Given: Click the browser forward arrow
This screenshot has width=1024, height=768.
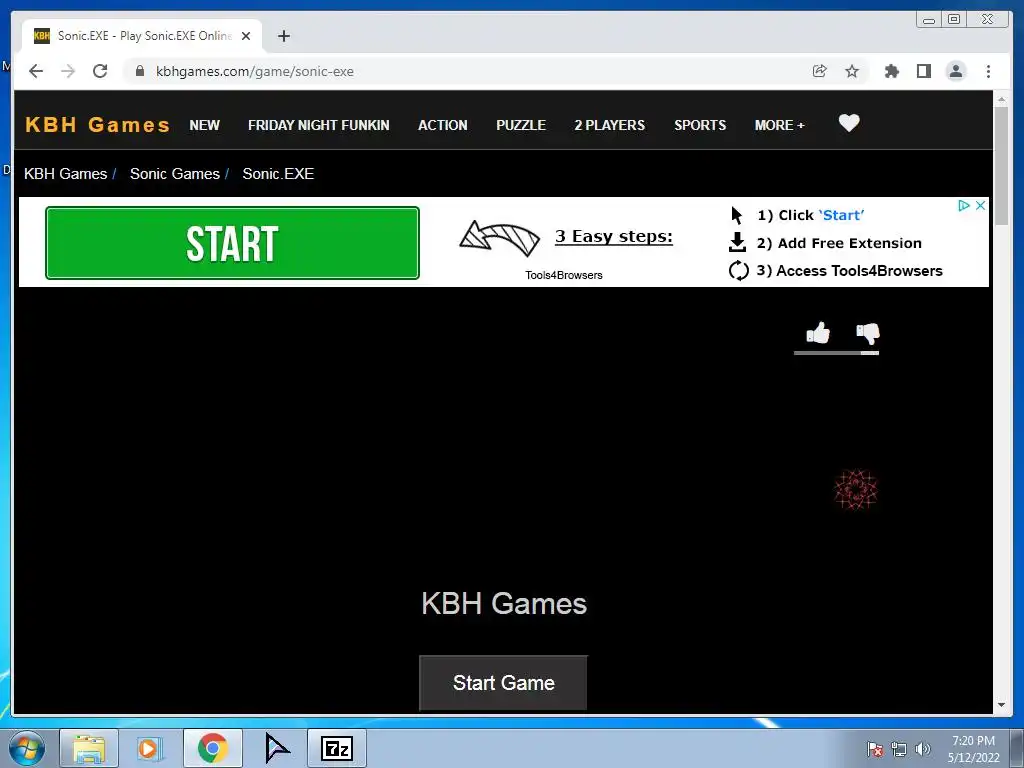Looking at the screenshot, I should 68,71.
